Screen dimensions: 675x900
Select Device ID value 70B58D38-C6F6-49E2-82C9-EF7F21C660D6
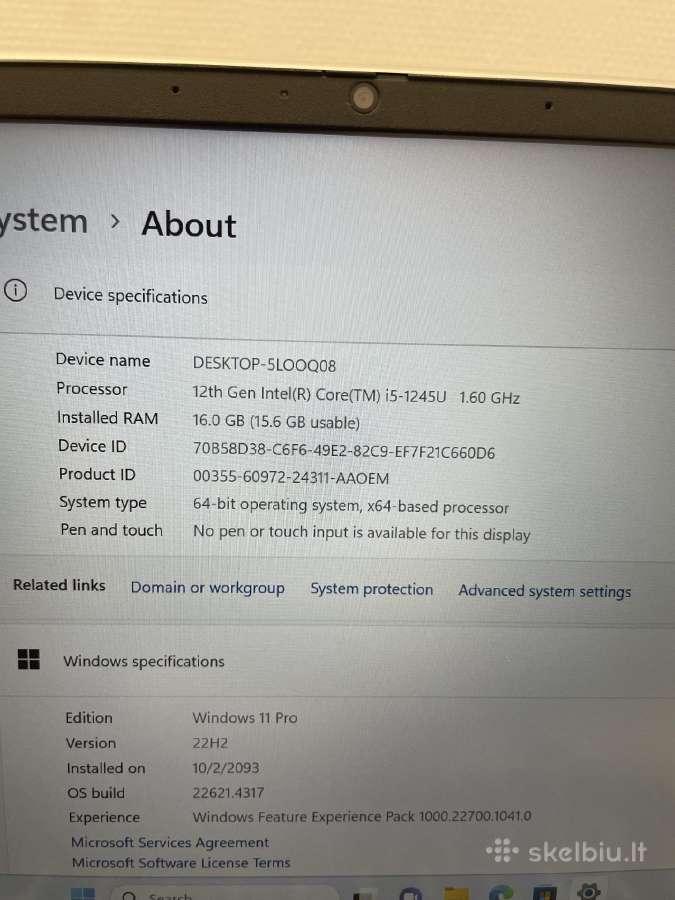click(x=344, y=450)
